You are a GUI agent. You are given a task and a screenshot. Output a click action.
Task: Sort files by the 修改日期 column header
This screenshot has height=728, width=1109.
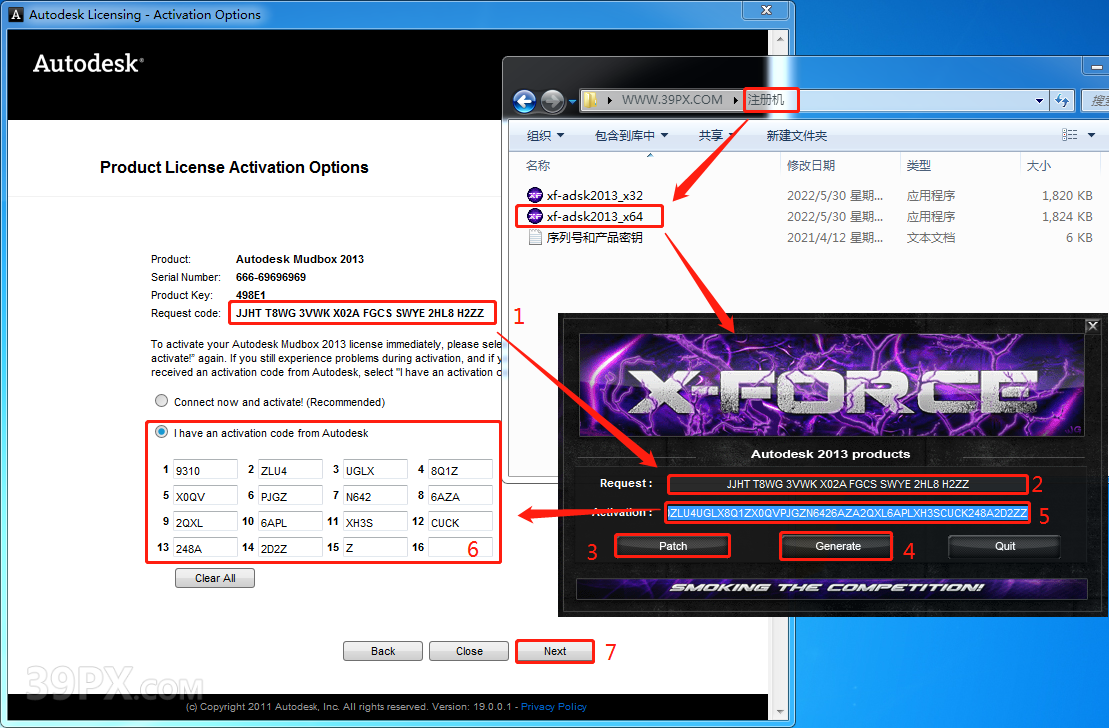click(x=810, y=165)
